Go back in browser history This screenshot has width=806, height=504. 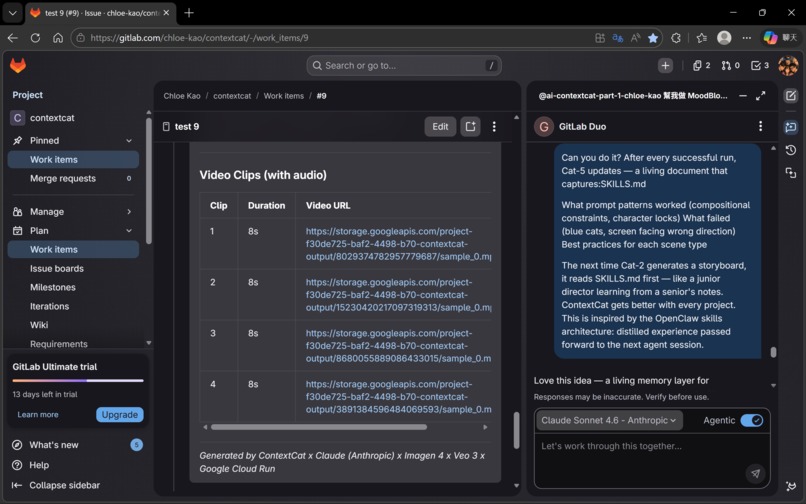[12, 38]
